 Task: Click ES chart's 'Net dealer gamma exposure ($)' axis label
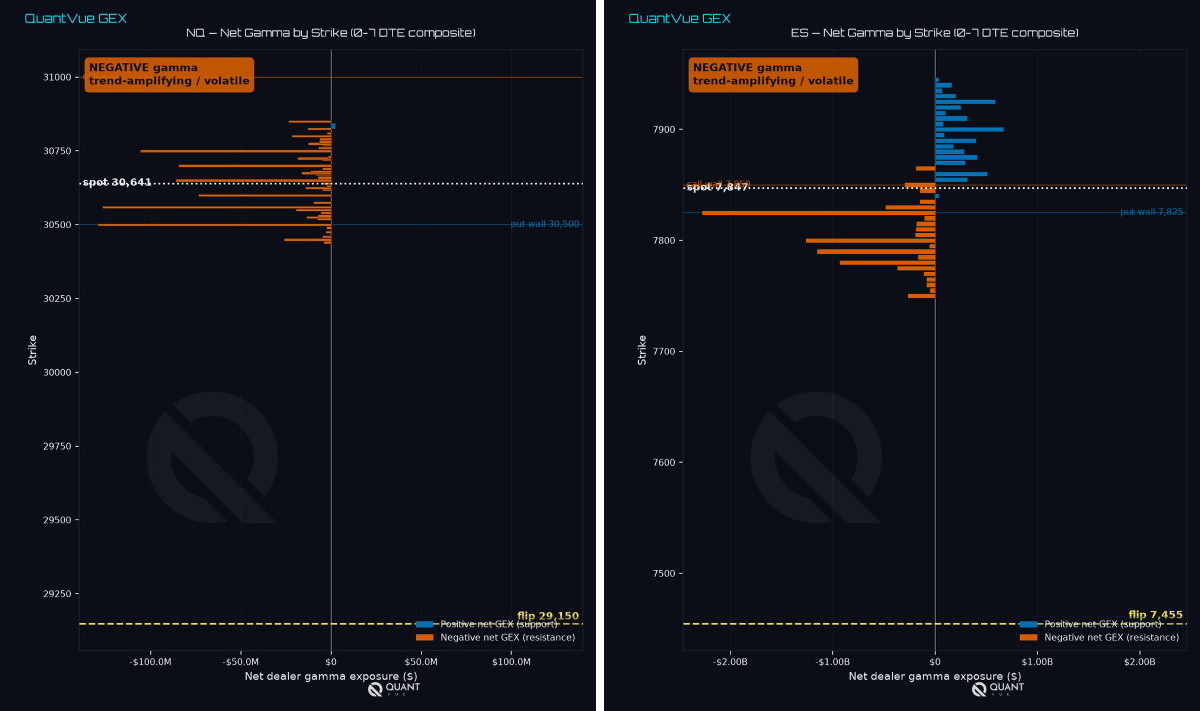click(935, 676)
